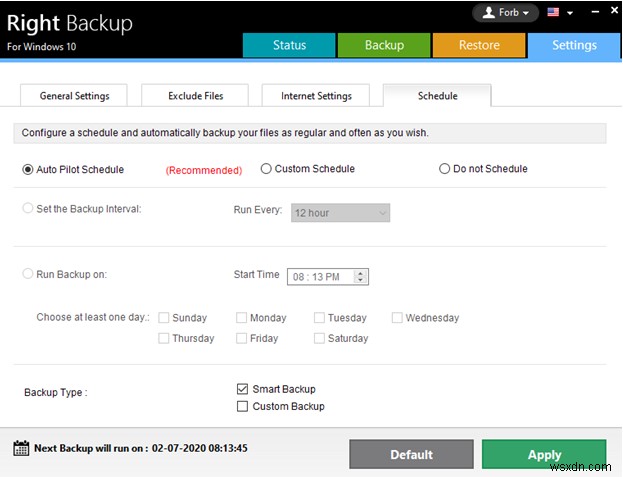Open the Exclude Files tab
The width and height of the screenshot is (623, 477).
pos(195,96)
